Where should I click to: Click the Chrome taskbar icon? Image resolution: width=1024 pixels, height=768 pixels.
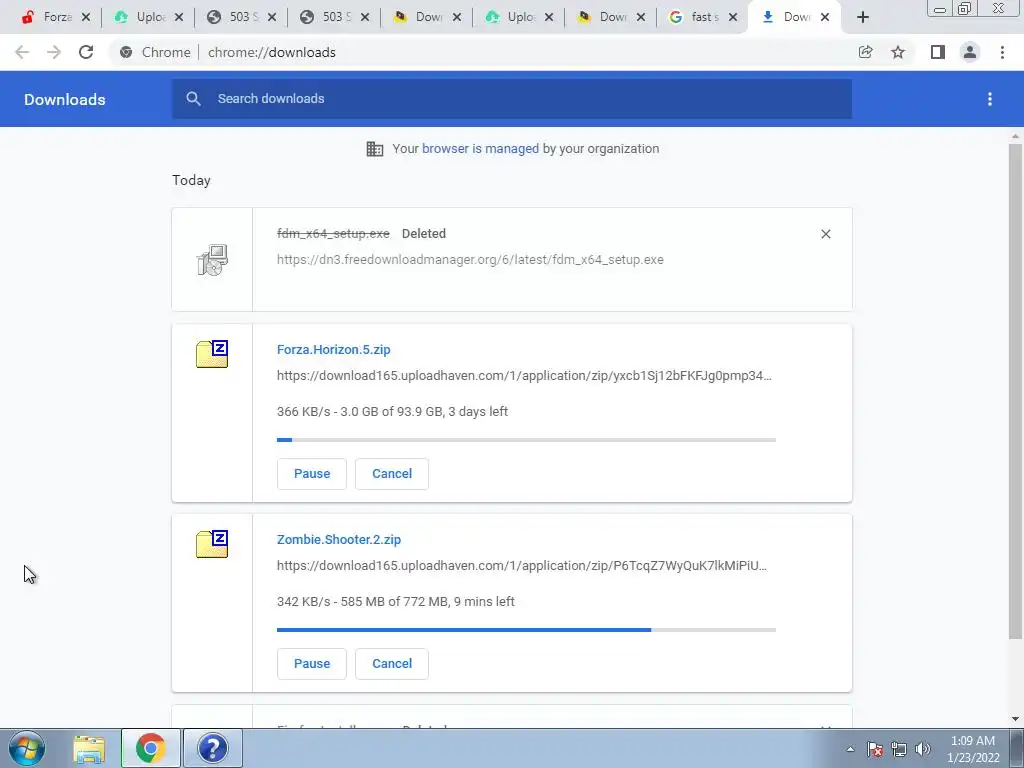tap(150, 748)
